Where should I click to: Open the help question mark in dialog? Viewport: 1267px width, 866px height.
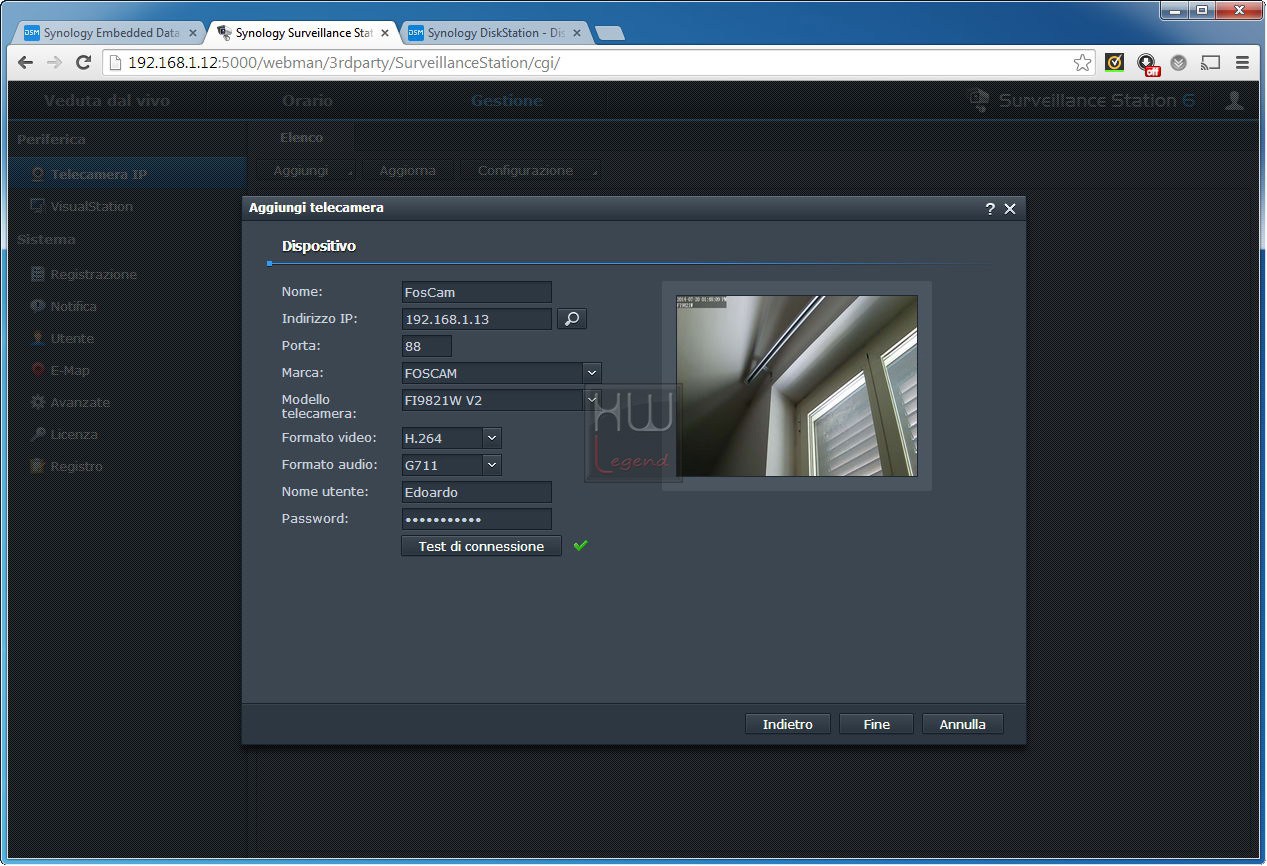click(990, 208)
